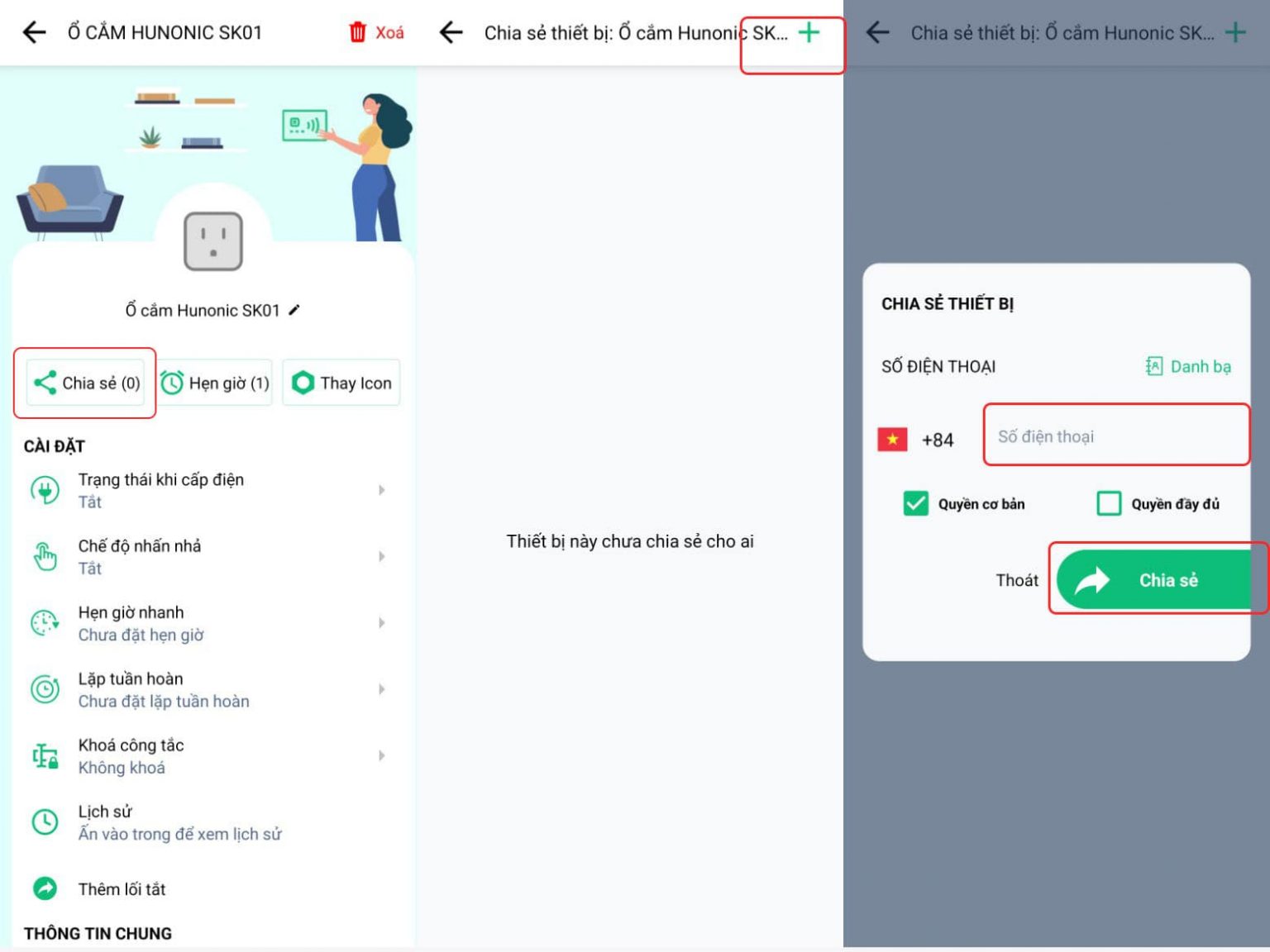The height and width of the screenshot is (952, 1270).
Task: Open Hẹn giờ (1) timer button
Action: click(x=215, y=383)
